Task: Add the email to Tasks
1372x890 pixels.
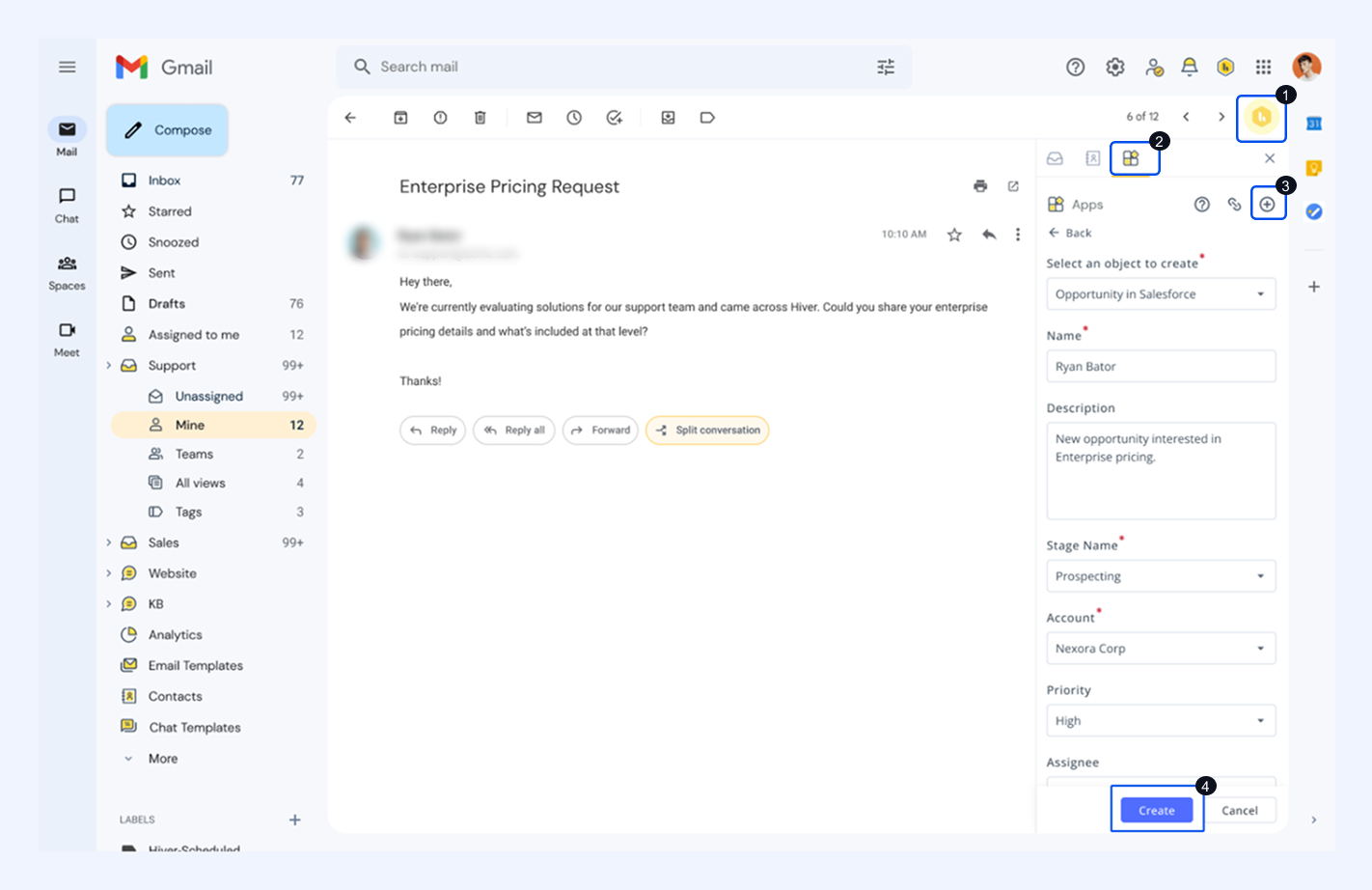Action: (615, 118)
